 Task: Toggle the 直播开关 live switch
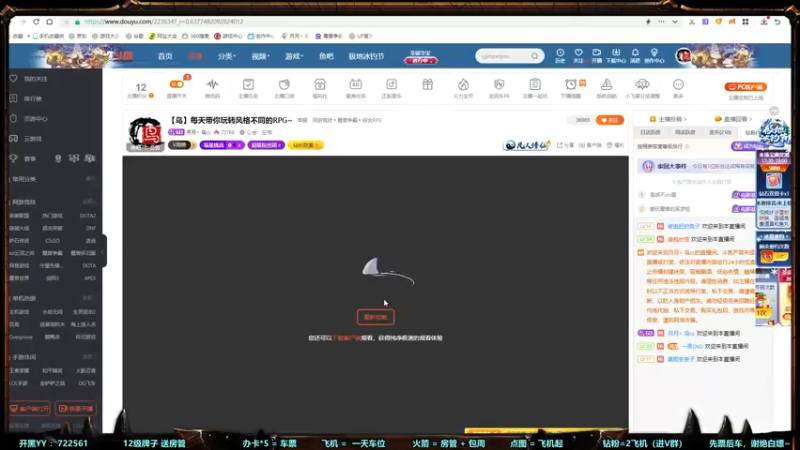click(177, 84)
